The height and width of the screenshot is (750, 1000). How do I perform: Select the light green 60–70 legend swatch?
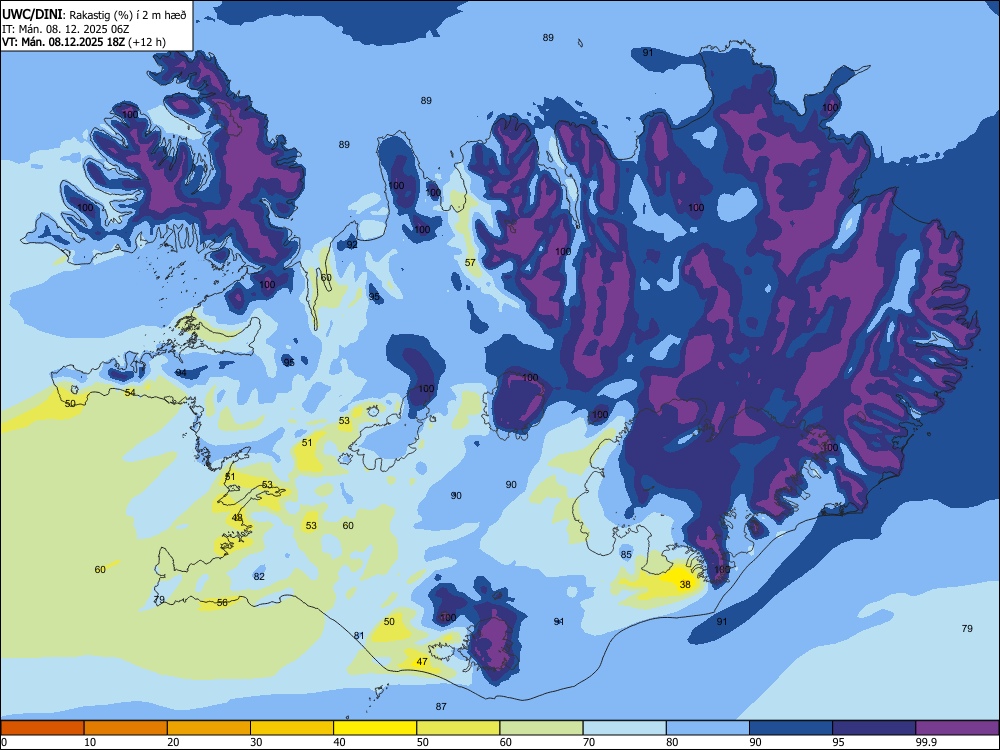[x=541, y=728]
